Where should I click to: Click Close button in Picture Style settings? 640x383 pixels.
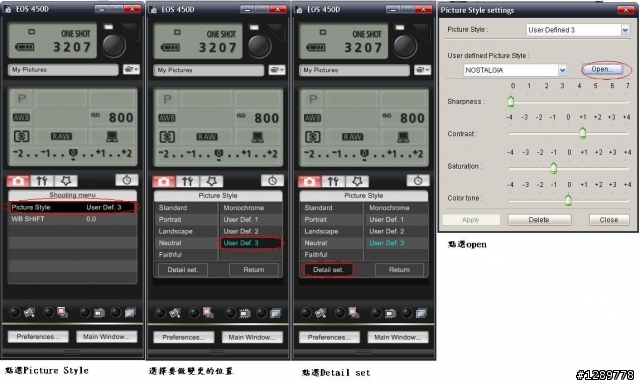[x=609, y=220]
